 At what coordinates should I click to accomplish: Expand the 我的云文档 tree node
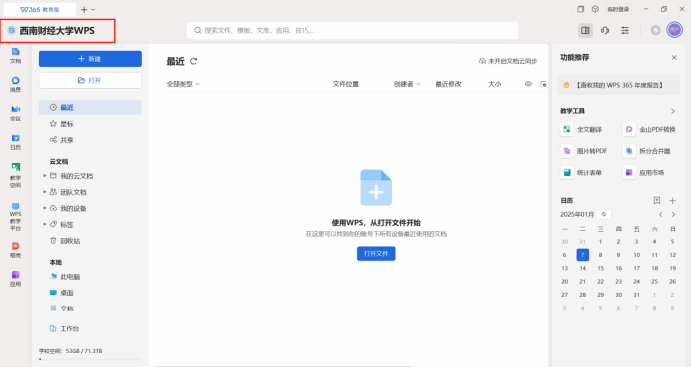click(45, 176)
